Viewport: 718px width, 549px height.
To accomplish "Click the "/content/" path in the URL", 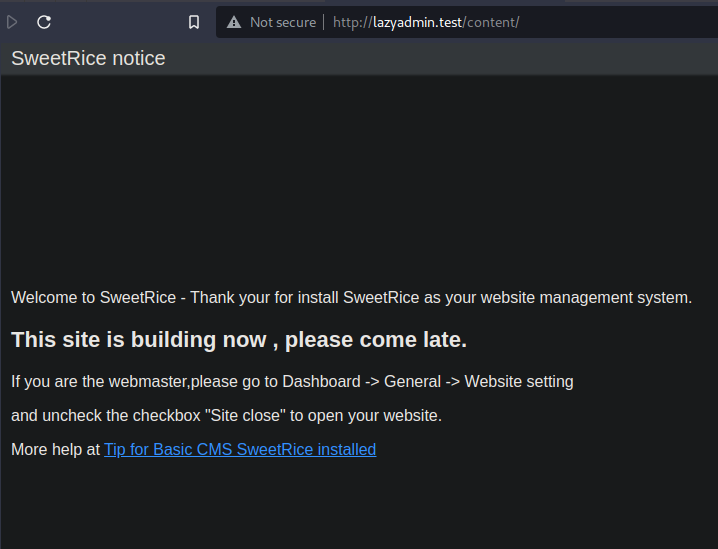I will click(x=491, y=22).
